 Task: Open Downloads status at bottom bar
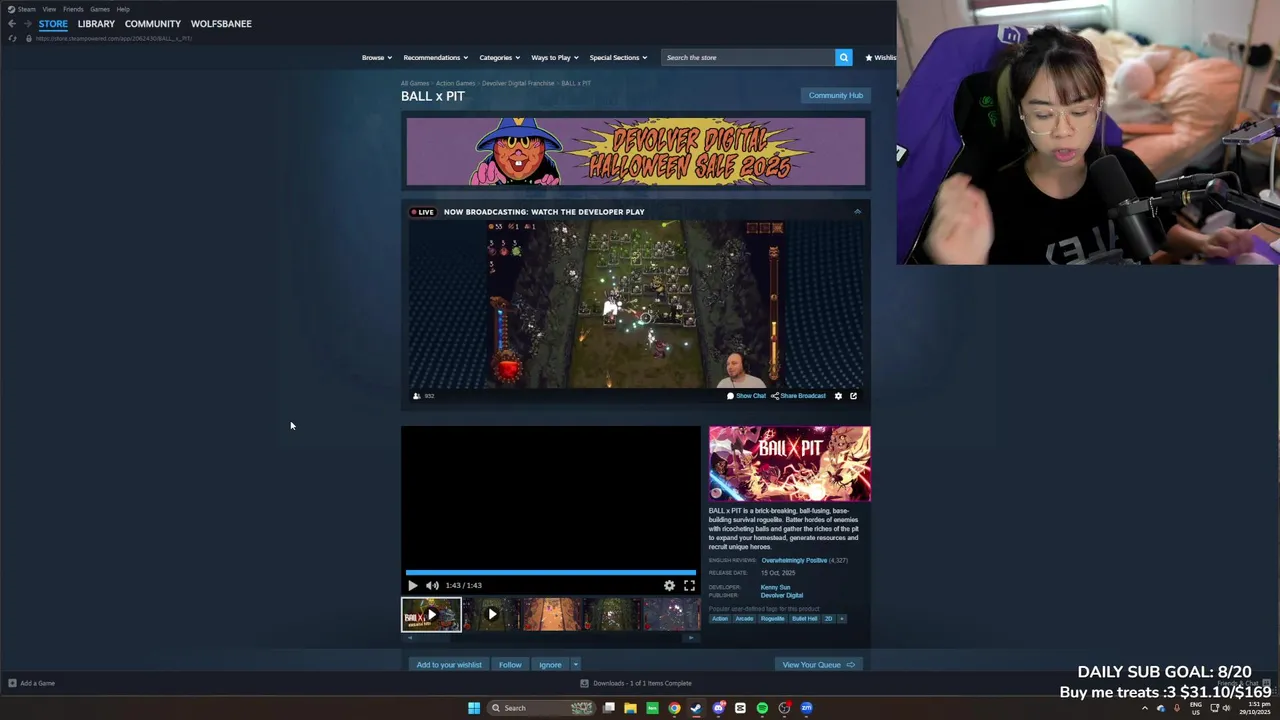636,683
